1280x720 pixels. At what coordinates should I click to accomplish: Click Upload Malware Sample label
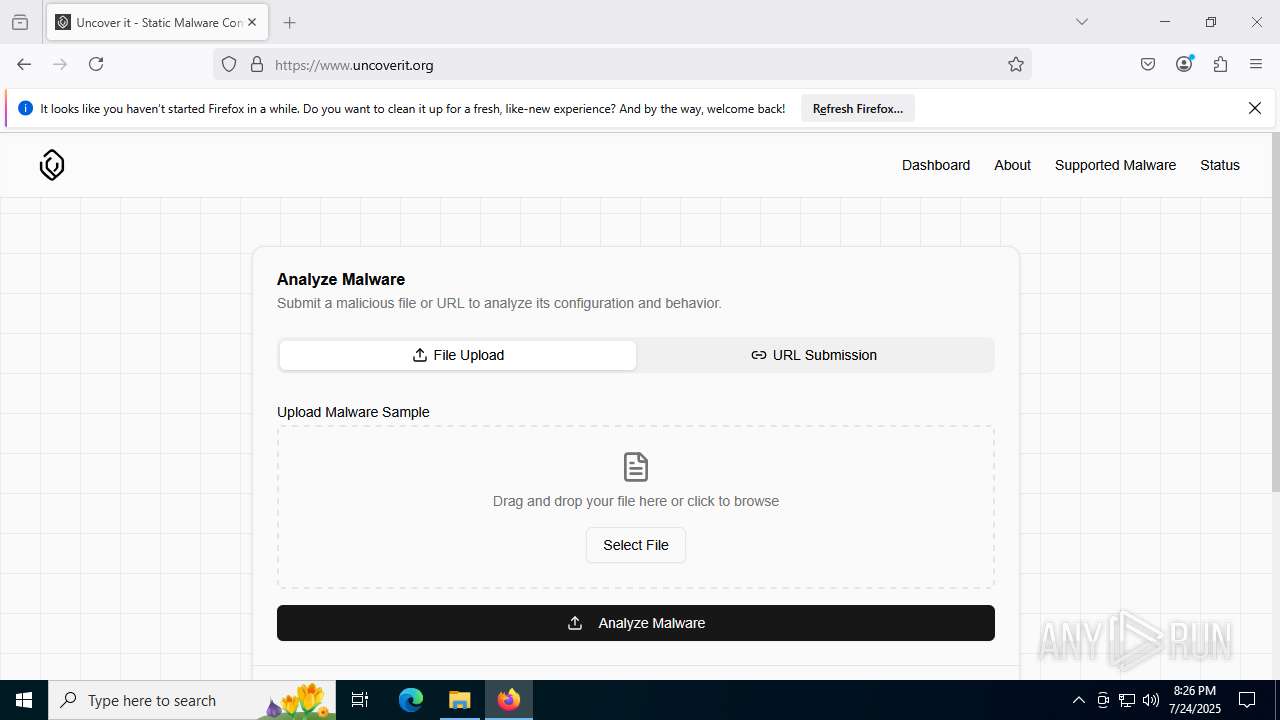click(x=353, y=412)
